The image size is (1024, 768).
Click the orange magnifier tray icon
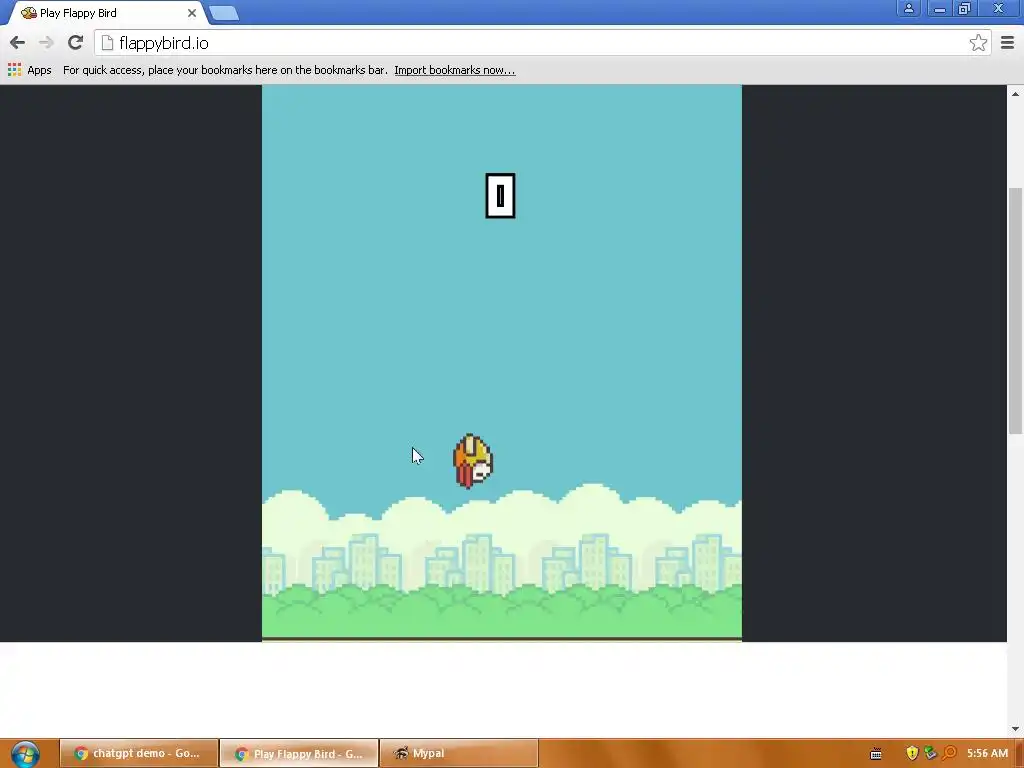(x=950, y=754)
